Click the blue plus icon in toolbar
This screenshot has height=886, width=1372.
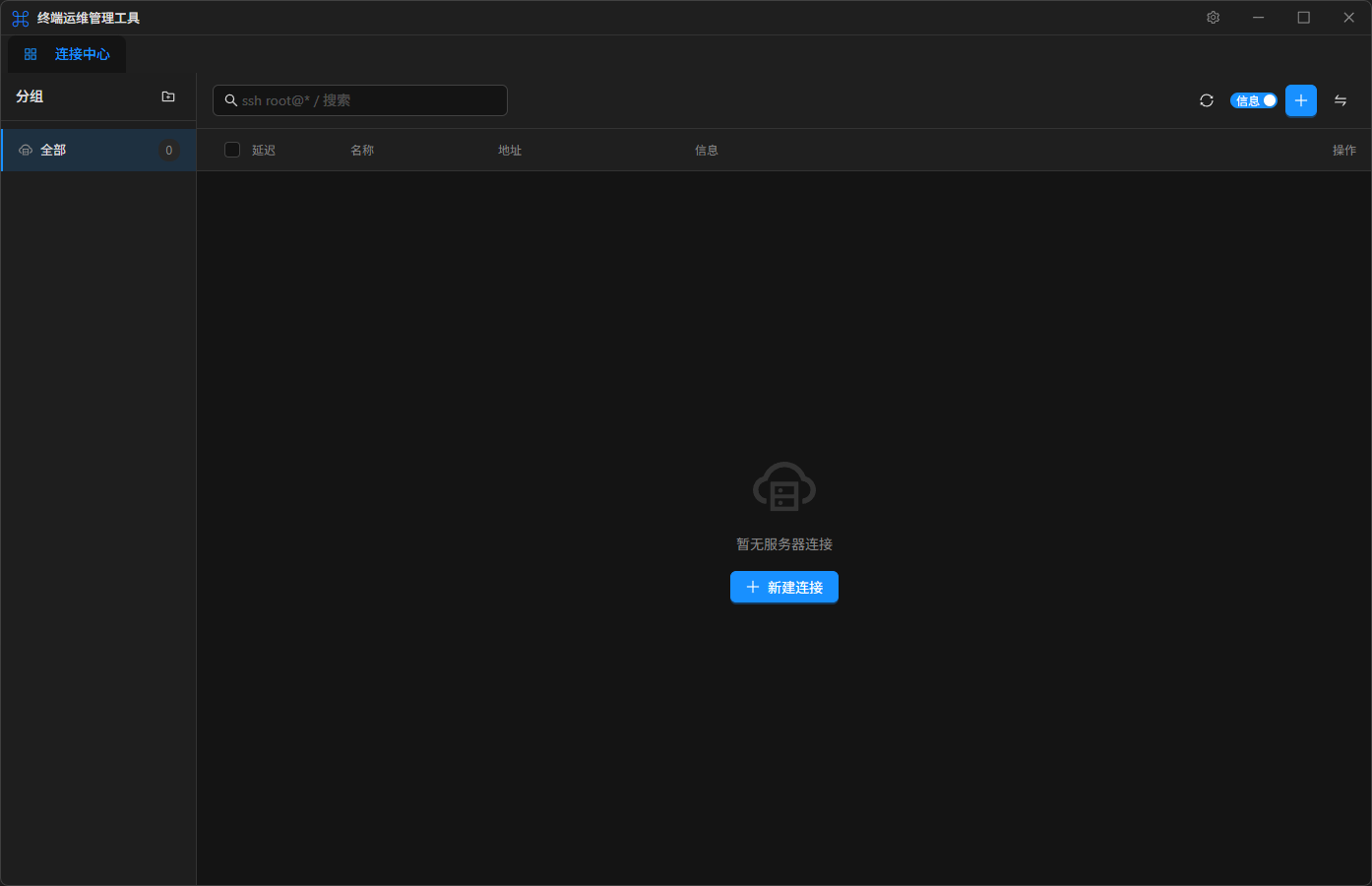coord(1300,100)
